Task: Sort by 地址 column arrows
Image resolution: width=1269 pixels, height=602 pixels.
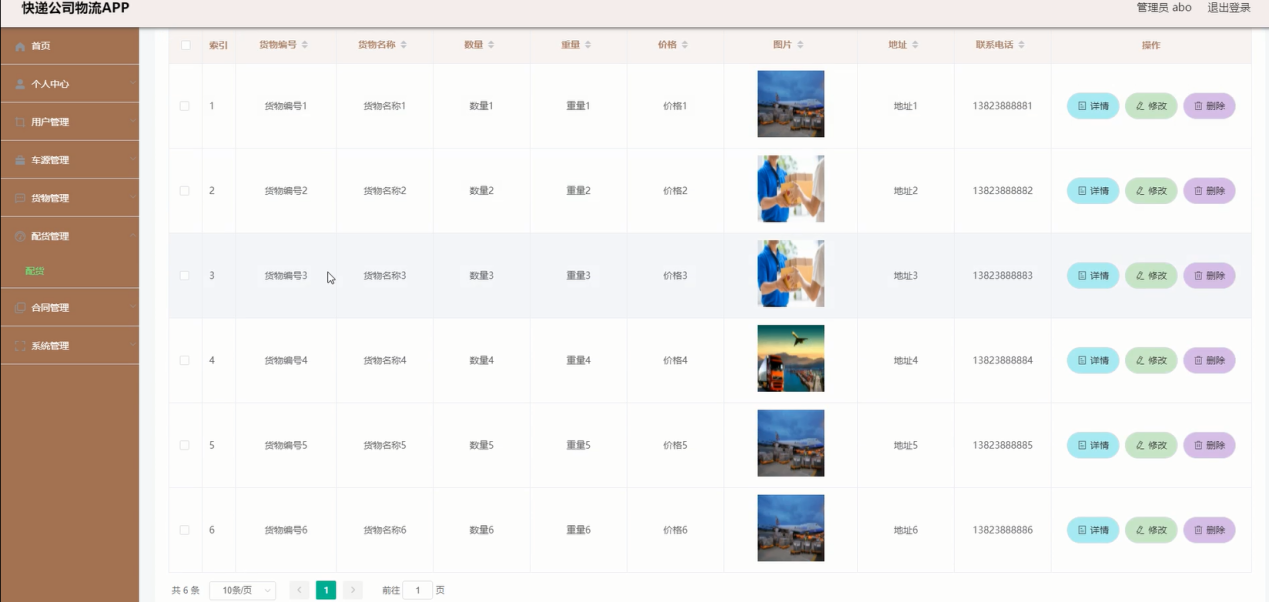Action: coord(915,45)
